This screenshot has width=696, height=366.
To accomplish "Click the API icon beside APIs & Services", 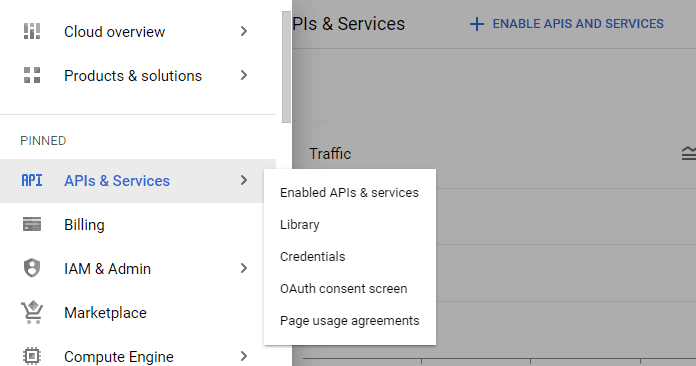I will click(32, 181).
